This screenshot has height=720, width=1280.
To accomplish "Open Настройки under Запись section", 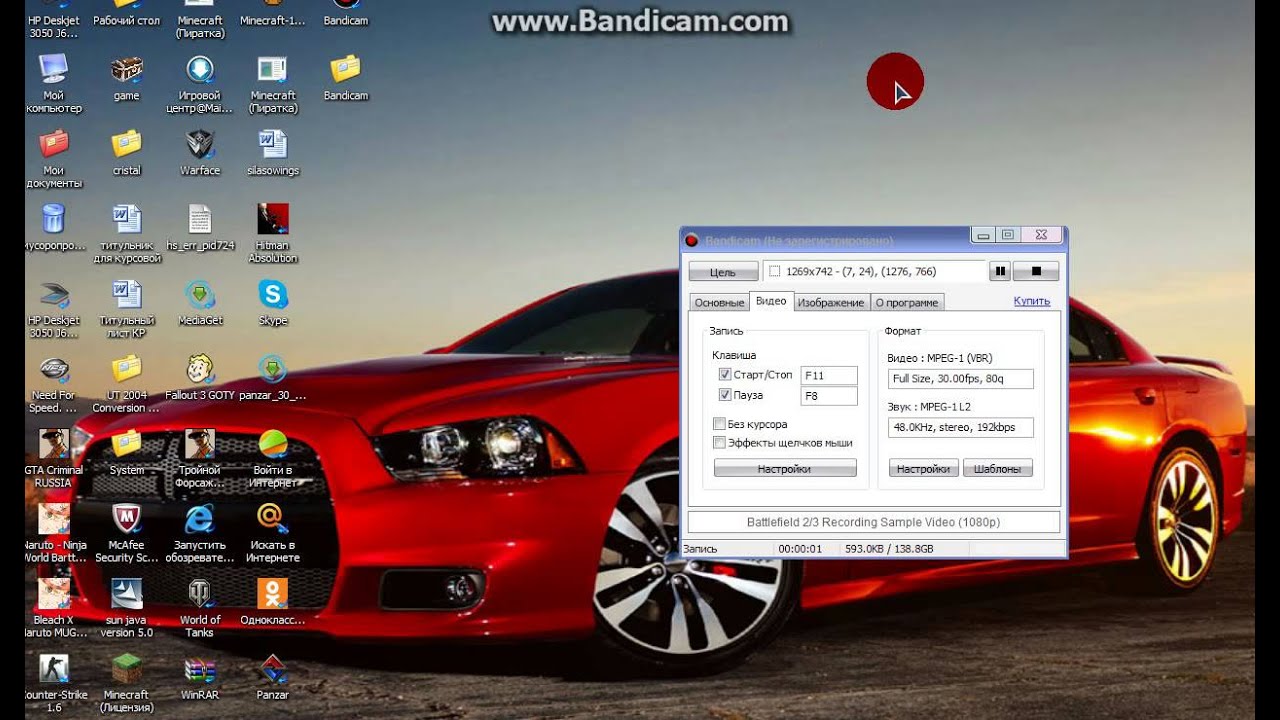I will [x=785, y=468].
